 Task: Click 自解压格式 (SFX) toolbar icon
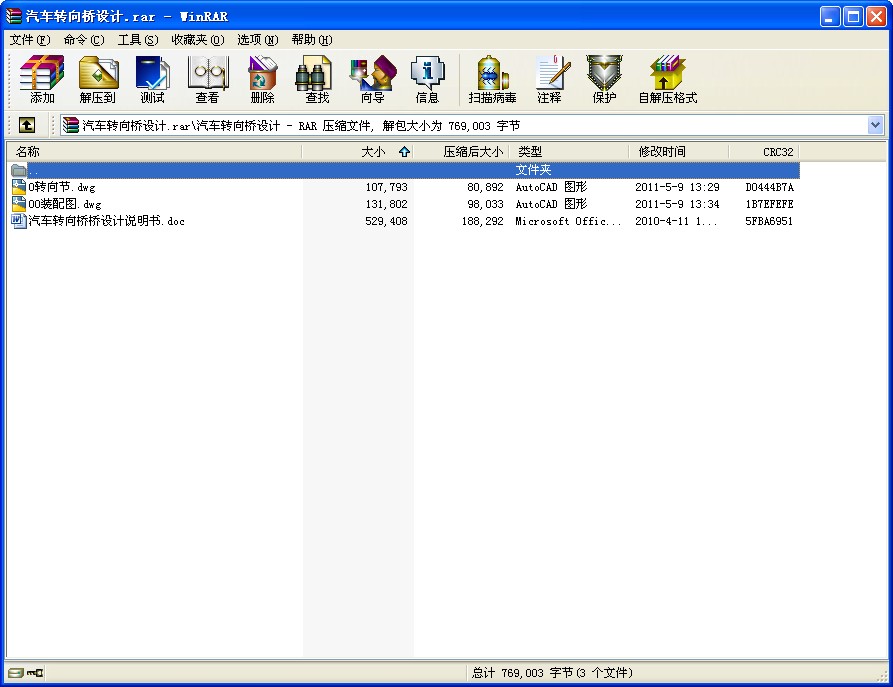pos(667,79)
